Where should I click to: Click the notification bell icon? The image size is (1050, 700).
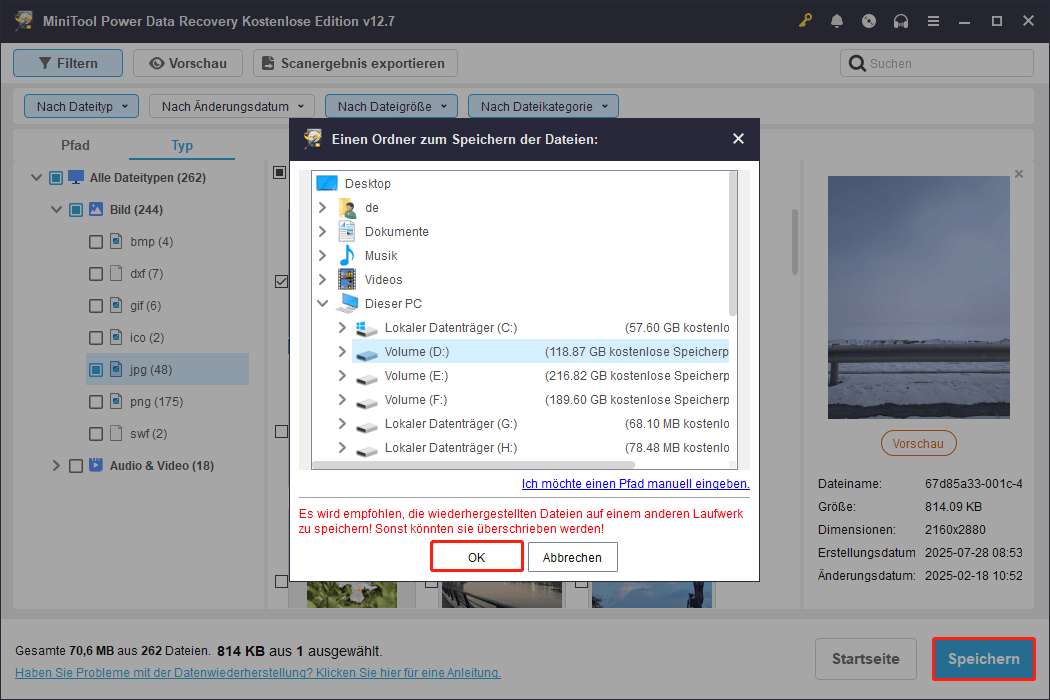tap(837, 20)
